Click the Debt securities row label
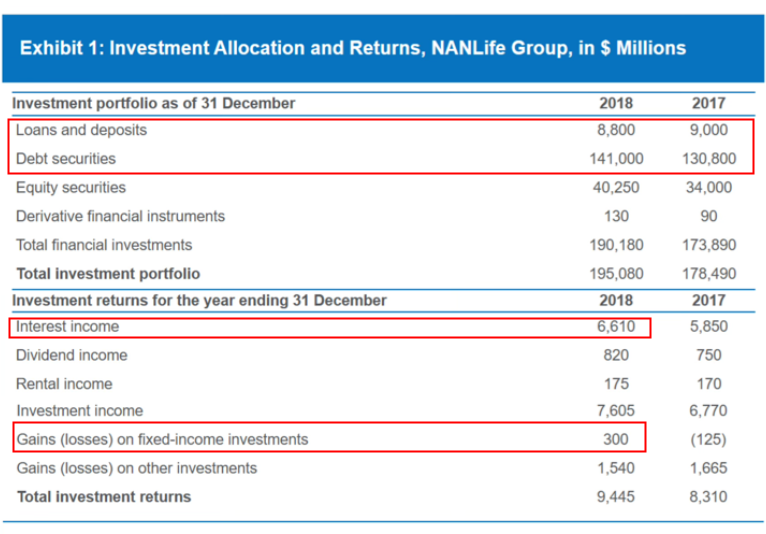The height and width of the screenshot is (534, 766). [66, 158]
